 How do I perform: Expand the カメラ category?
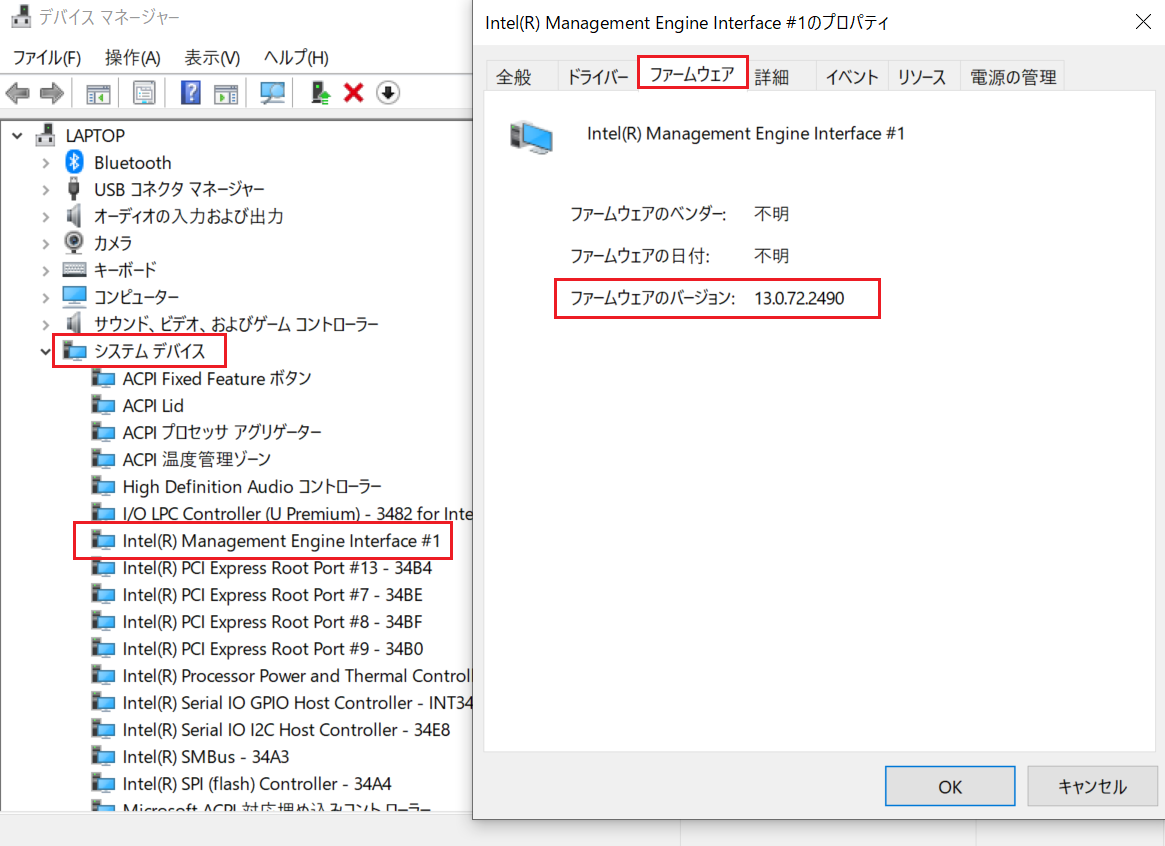click(46, 243)
